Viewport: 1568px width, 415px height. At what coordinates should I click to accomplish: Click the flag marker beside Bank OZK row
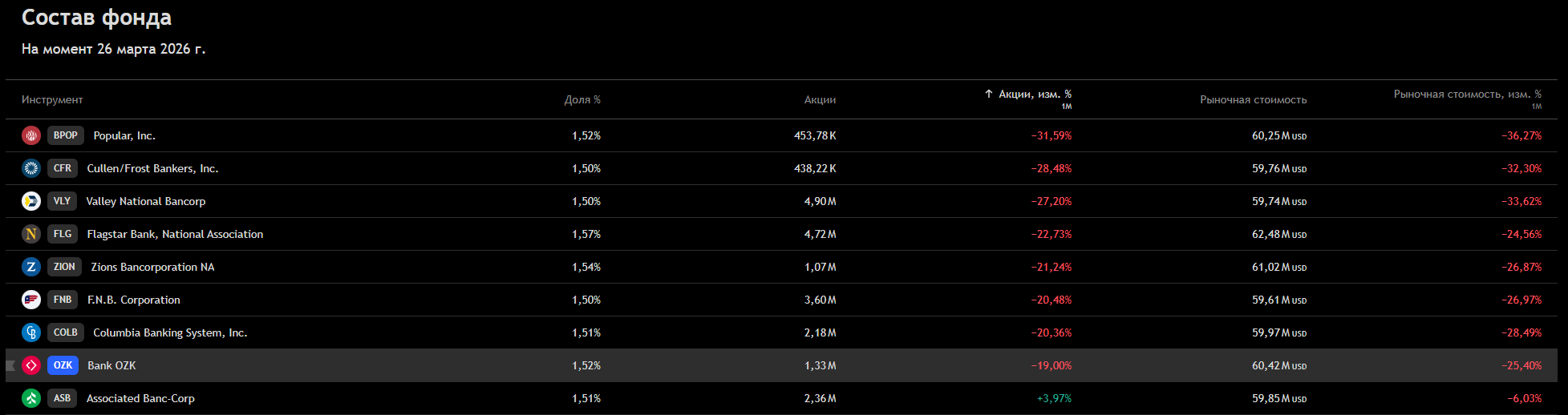click(10, 365)
